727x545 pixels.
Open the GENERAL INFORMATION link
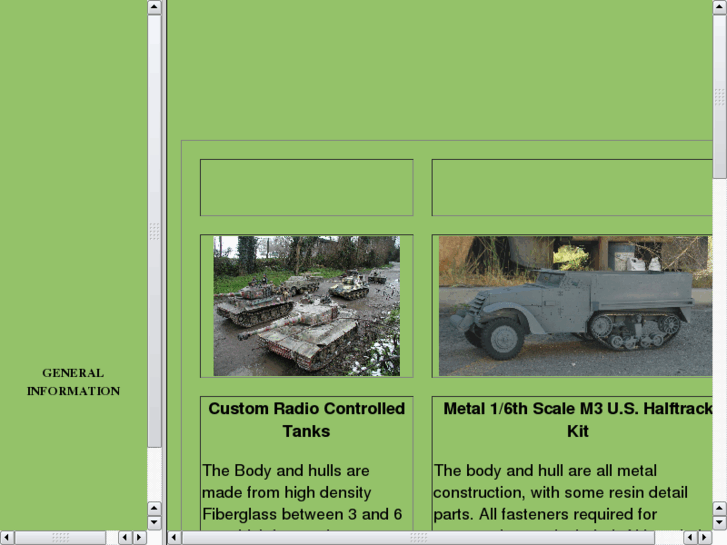point(73,382)
